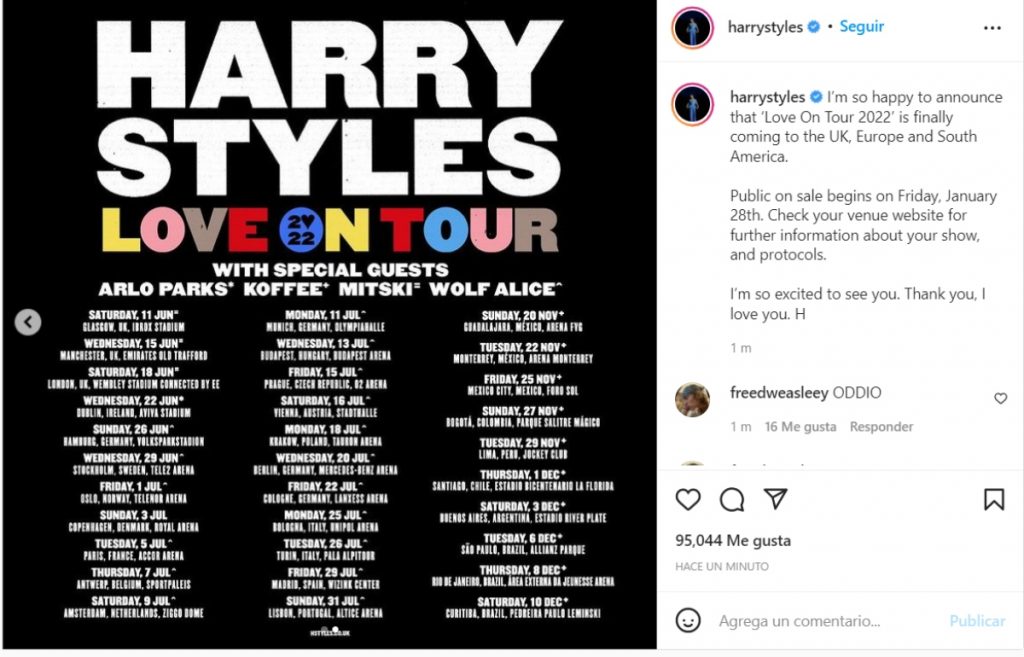Screen dimensions: 1024x657
Task: Open the emoji picker in the comment bar
Action: click(x=690, y=620)
